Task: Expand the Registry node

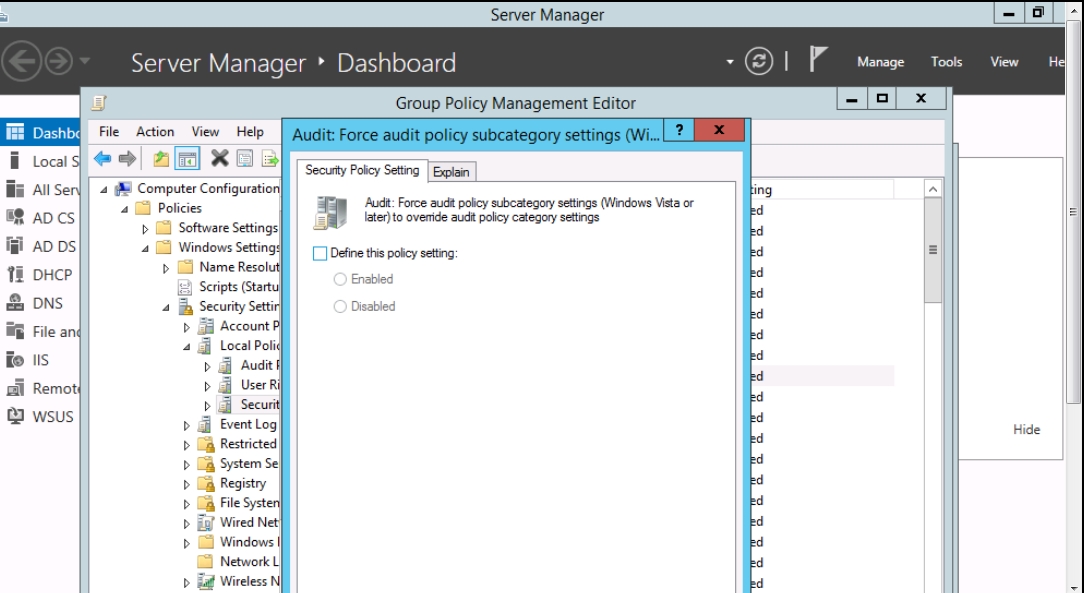Action: coord(187,484)
